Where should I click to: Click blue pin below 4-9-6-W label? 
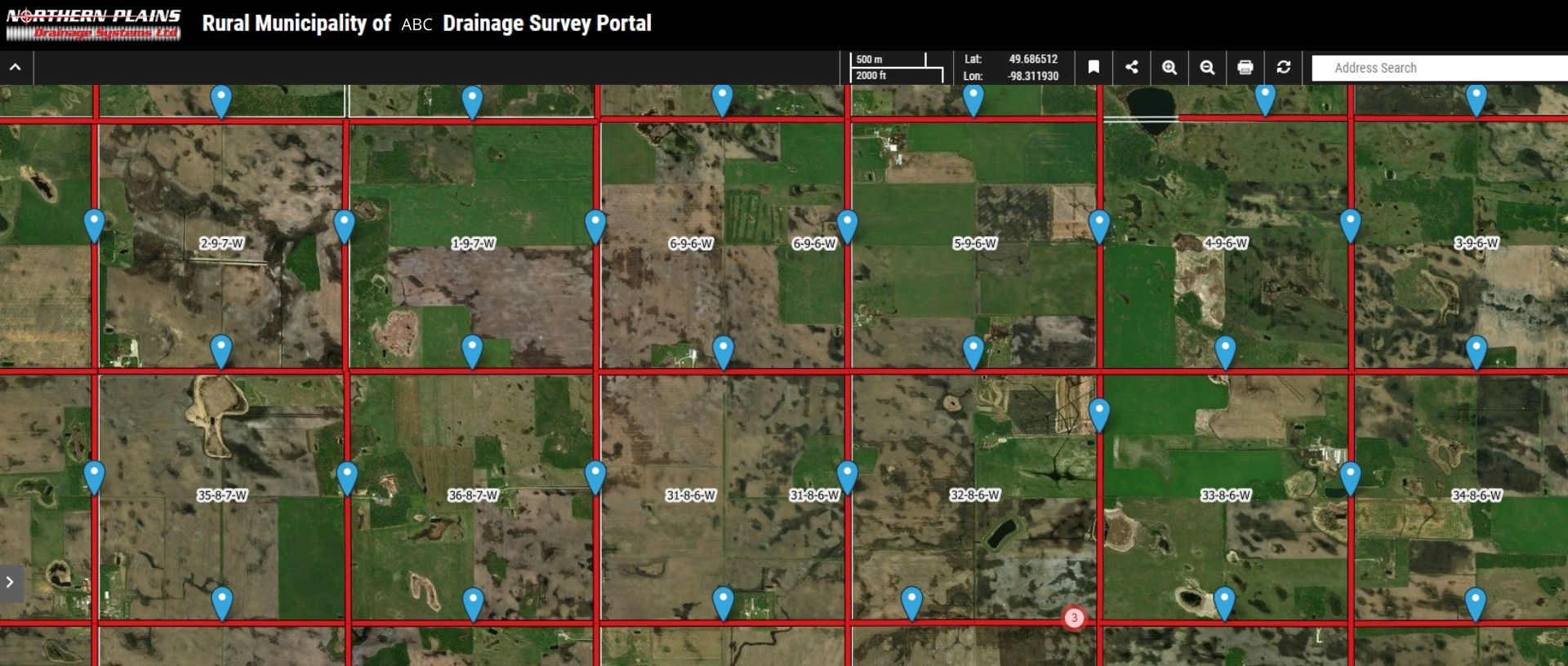tap(1225, 352)
